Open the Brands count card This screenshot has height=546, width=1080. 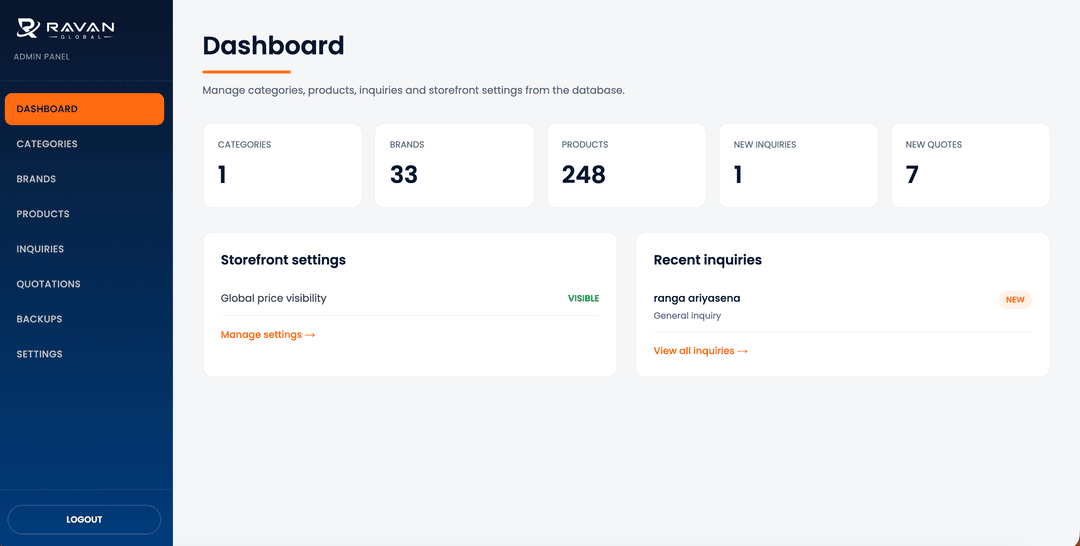click(x=454, y=165)
